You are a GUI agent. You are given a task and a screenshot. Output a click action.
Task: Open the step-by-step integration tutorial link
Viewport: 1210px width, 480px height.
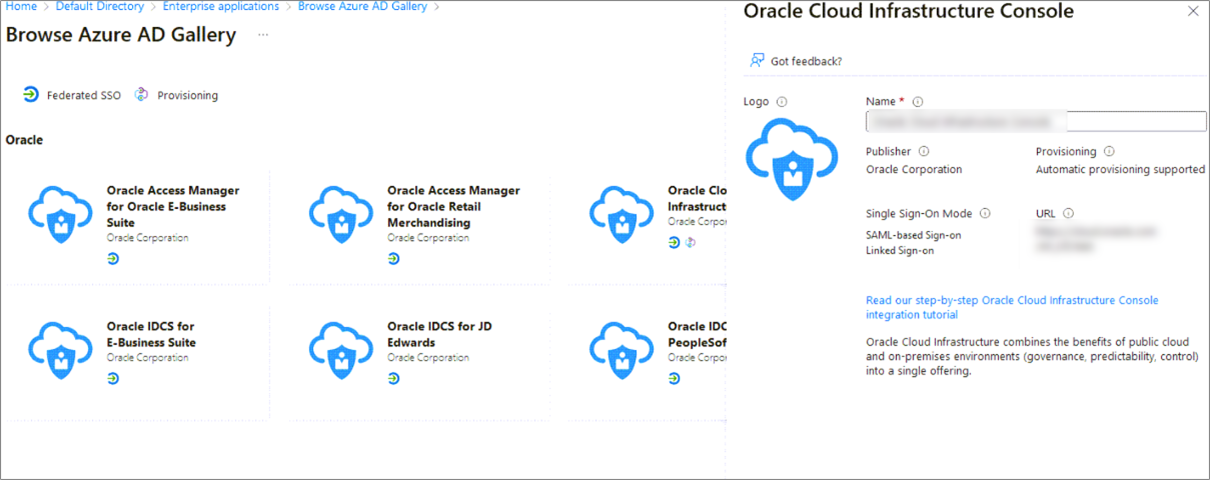[x=1012, y=307]
